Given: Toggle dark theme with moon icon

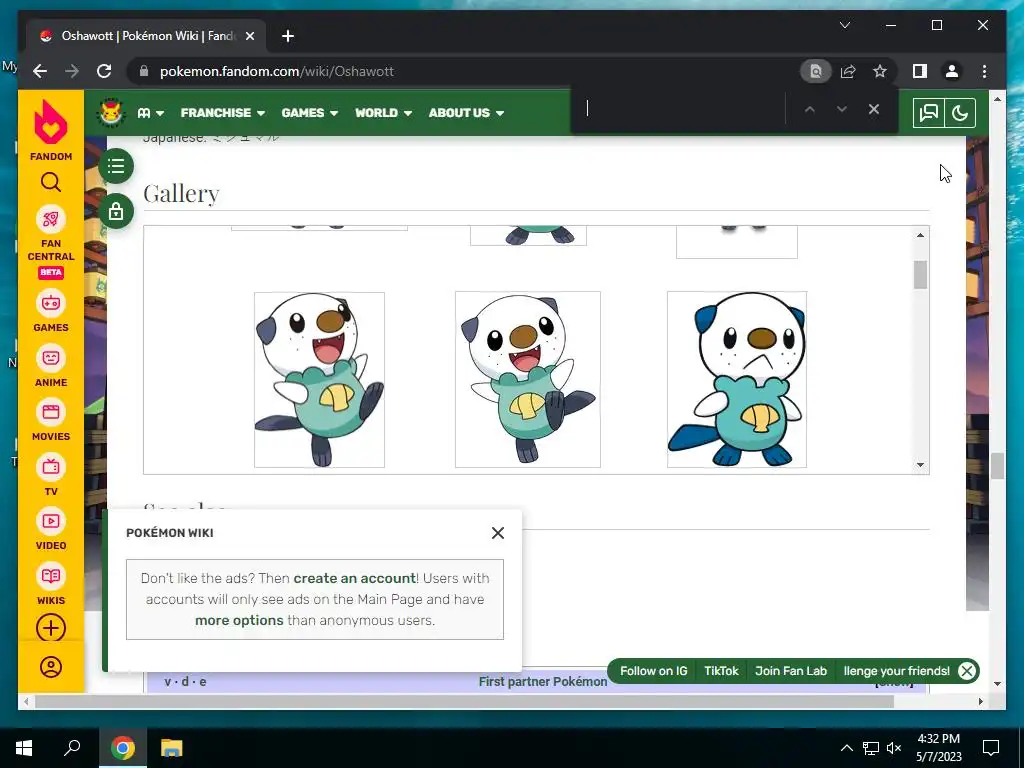Looking at the screenshot, I should (960, 113).
